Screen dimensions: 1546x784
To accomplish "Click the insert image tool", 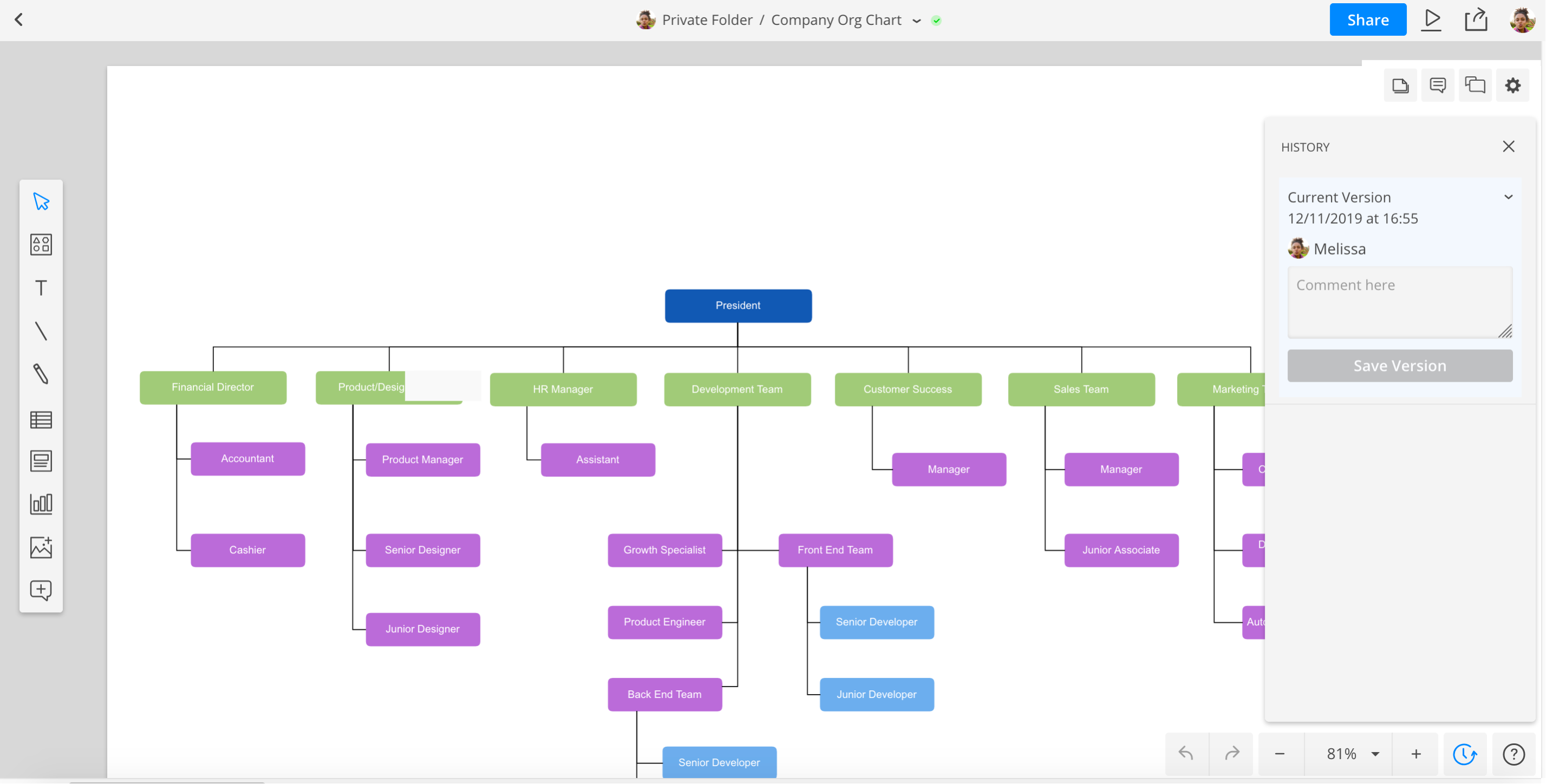I will coord(41,547).
